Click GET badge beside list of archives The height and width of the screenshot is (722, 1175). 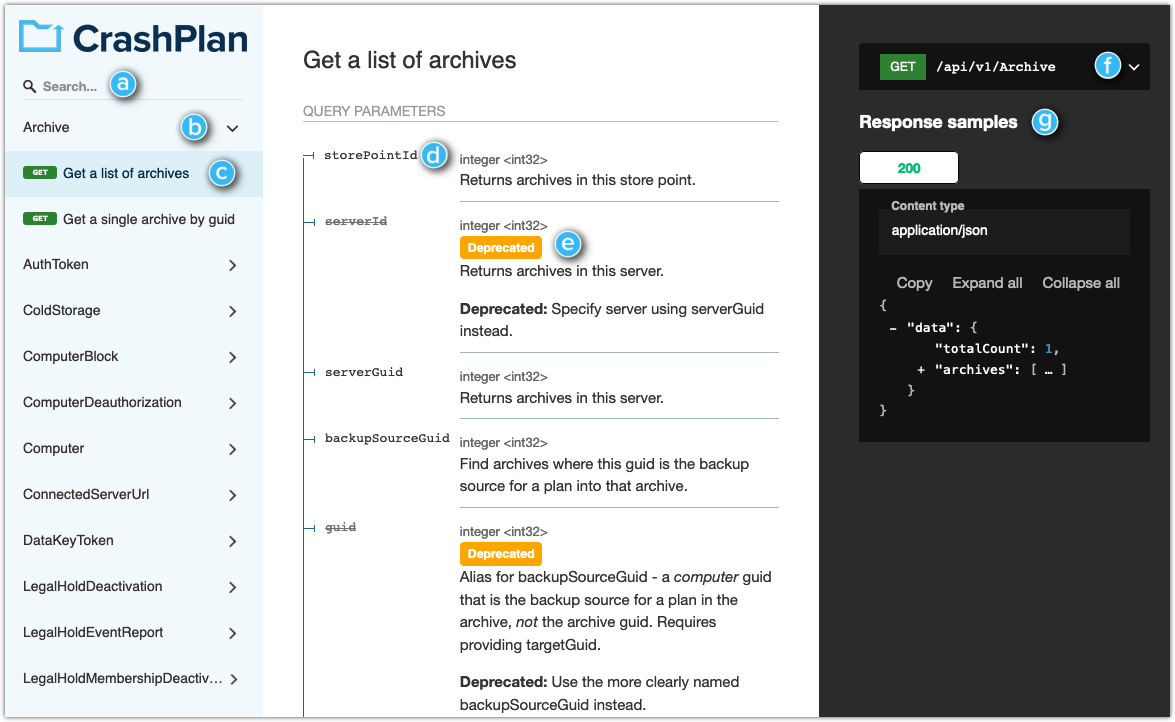pos(40,173)
